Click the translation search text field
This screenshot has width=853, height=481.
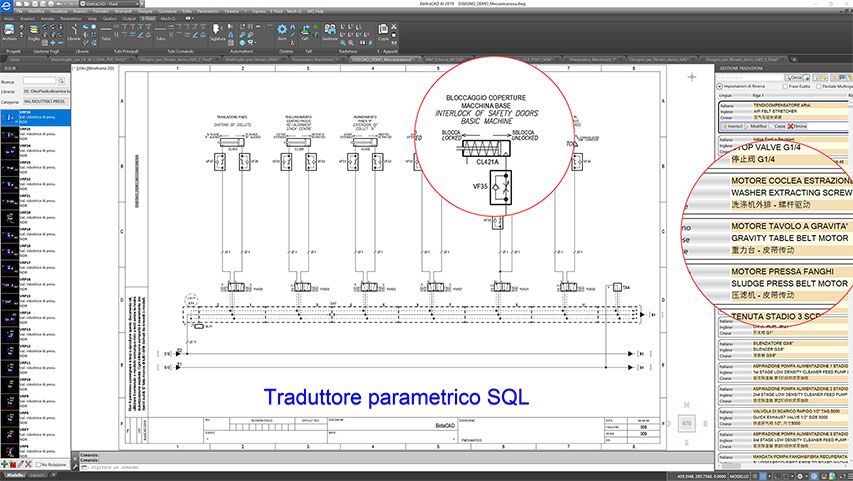750,78
